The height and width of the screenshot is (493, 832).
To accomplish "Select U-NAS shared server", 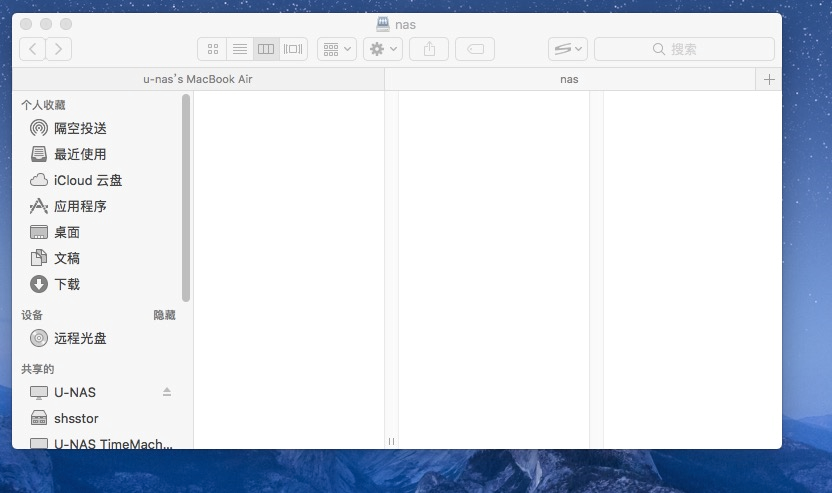I will point(75,392).
